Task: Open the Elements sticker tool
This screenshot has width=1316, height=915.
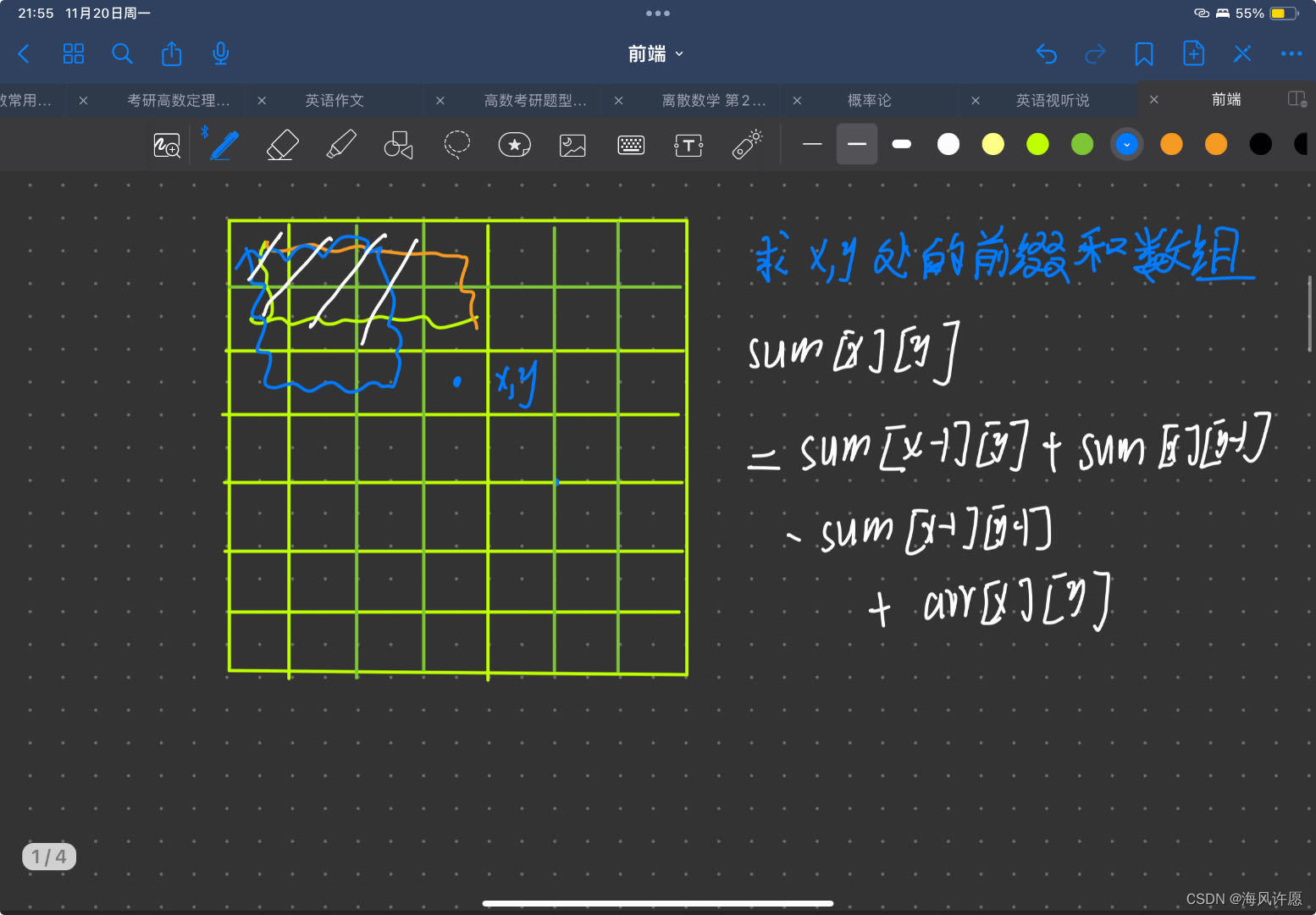Action: (515, 145)
